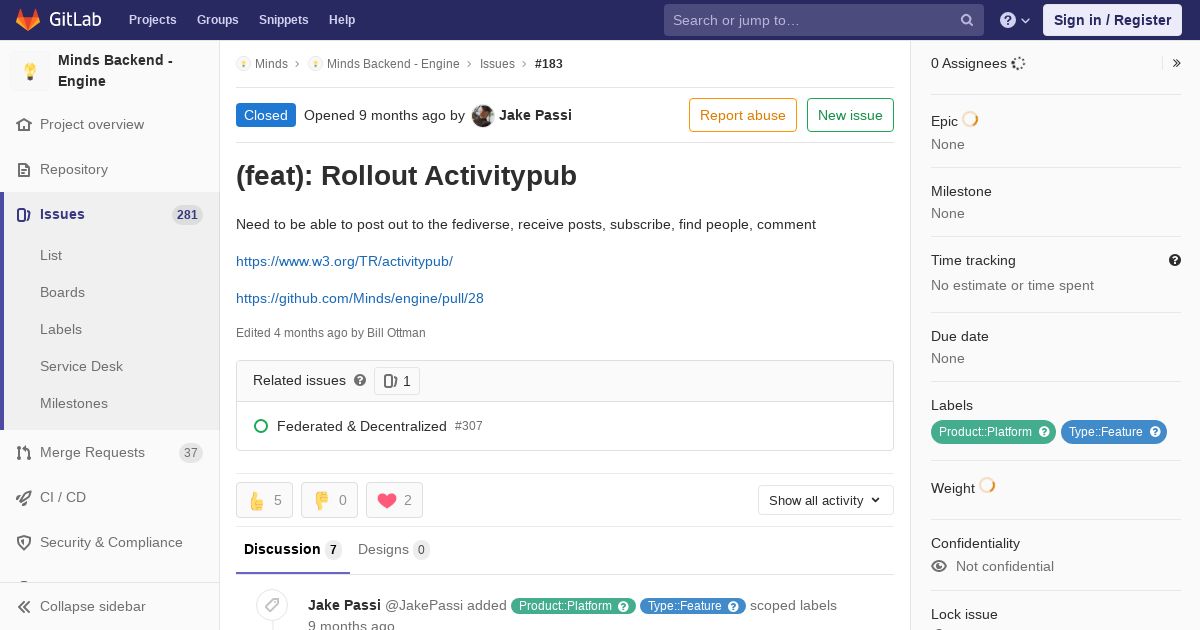Click the @JakePassi username in activity
This screenshot has height=630, width=1200.
424,605
